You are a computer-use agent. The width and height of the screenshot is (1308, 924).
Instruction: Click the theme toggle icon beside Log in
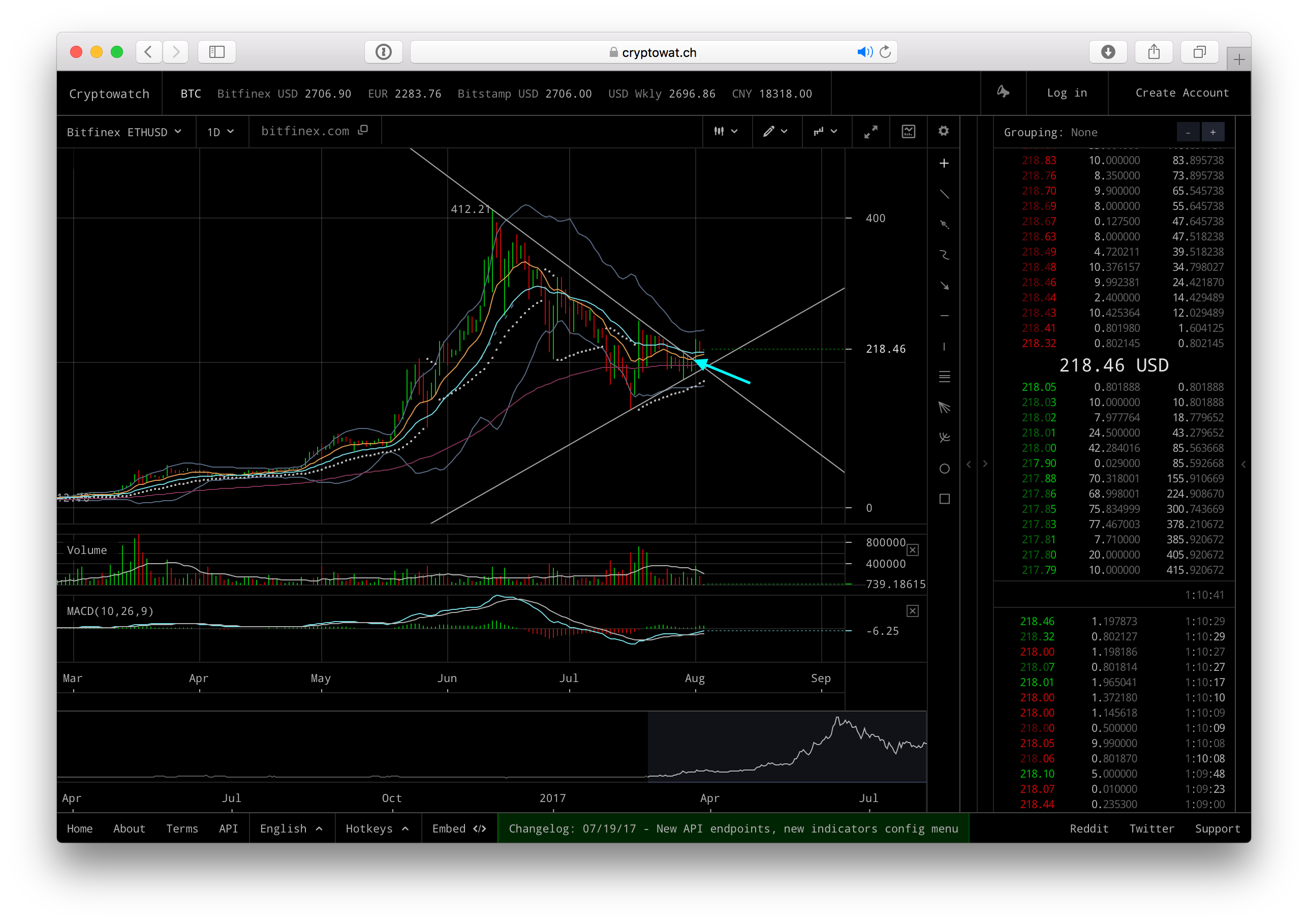tap(1003, 93)
